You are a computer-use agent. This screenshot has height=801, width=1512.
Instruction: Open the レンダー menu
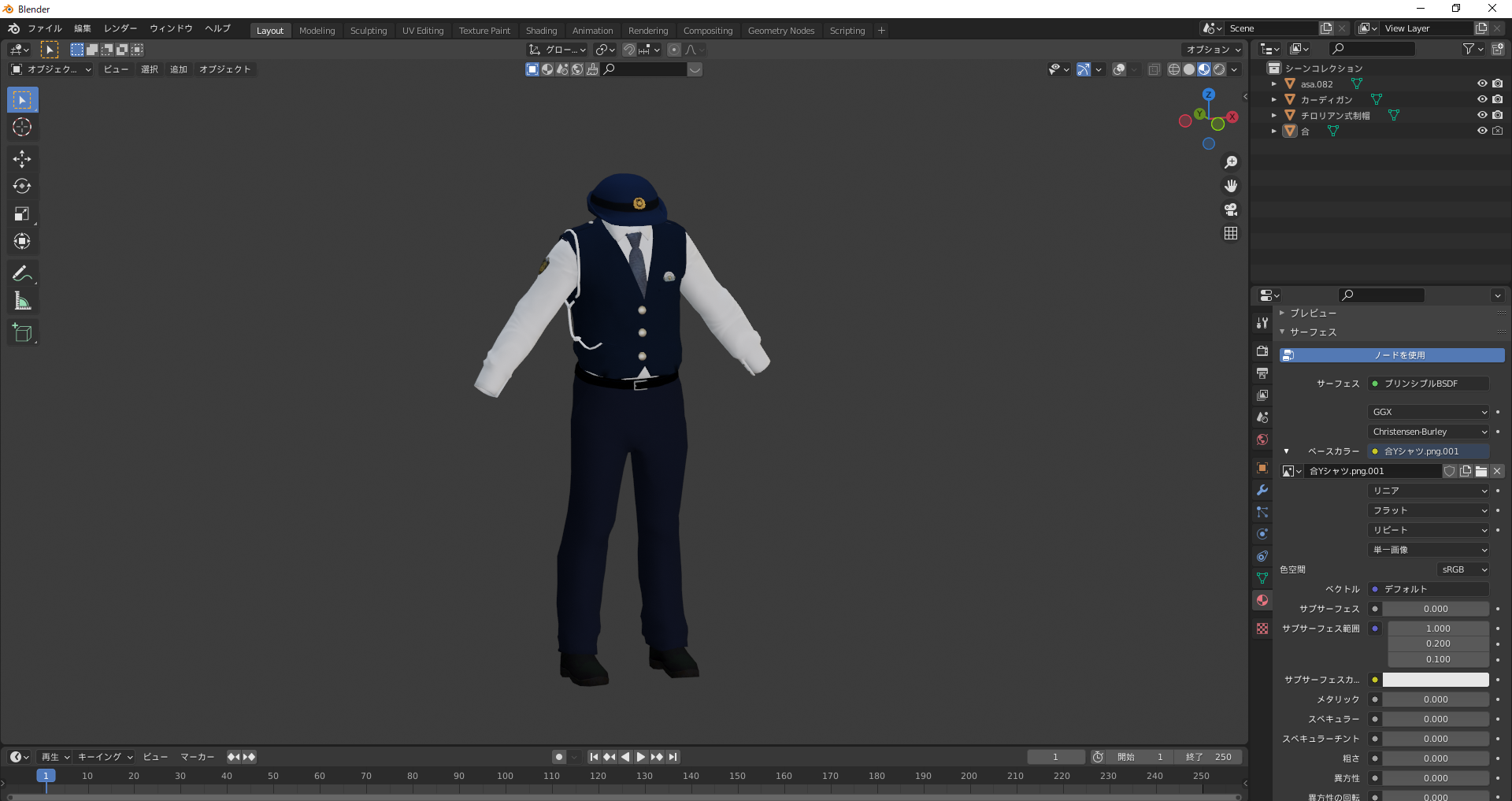coord(120,28)
